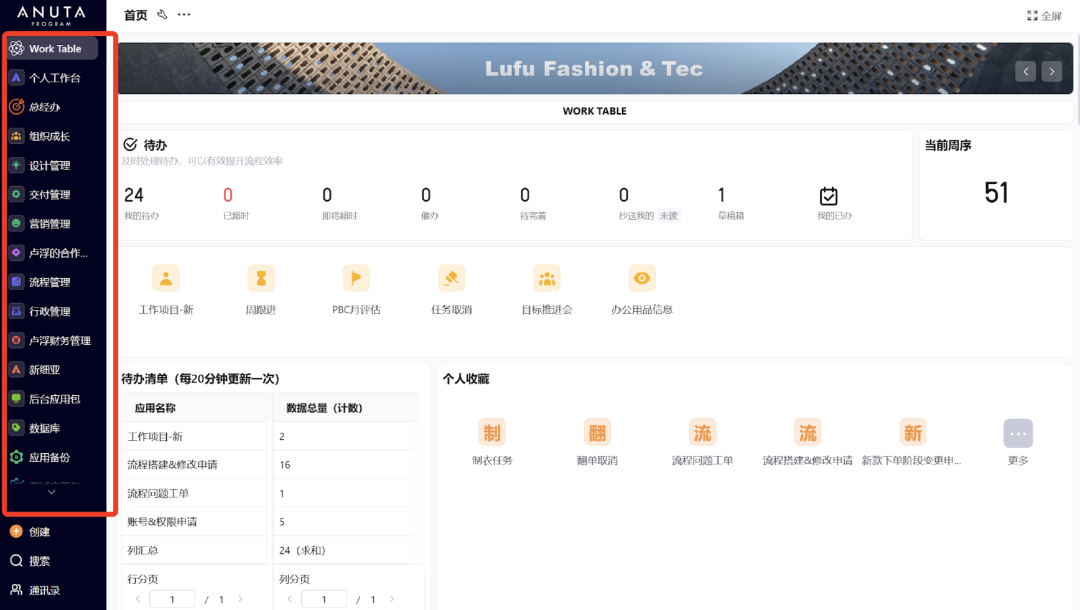Click the 列分页 page number field

pyautogui.click(x=324, y=599)
